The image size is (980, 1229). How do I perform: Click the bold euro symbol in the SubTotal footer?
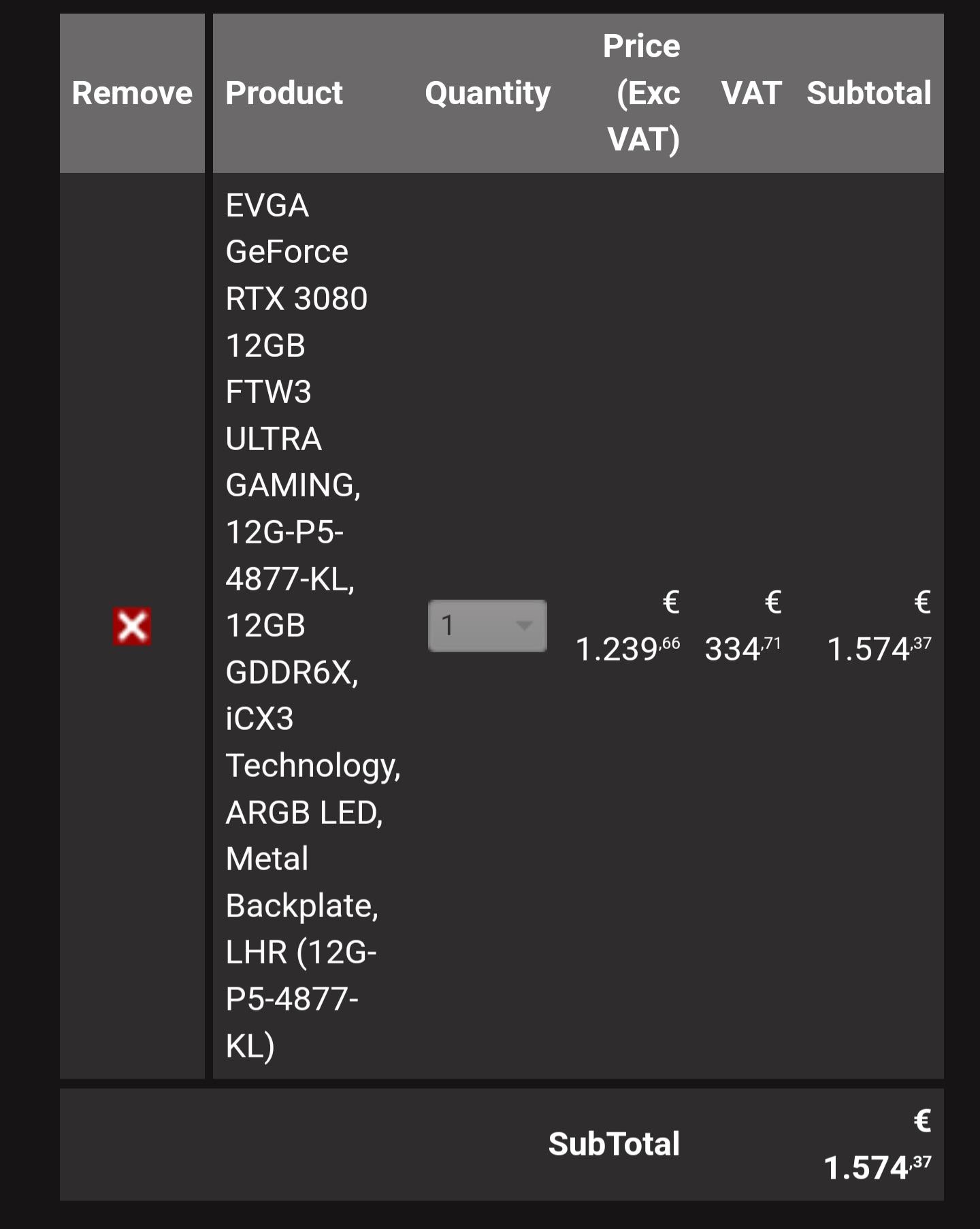pos(922,1121)
